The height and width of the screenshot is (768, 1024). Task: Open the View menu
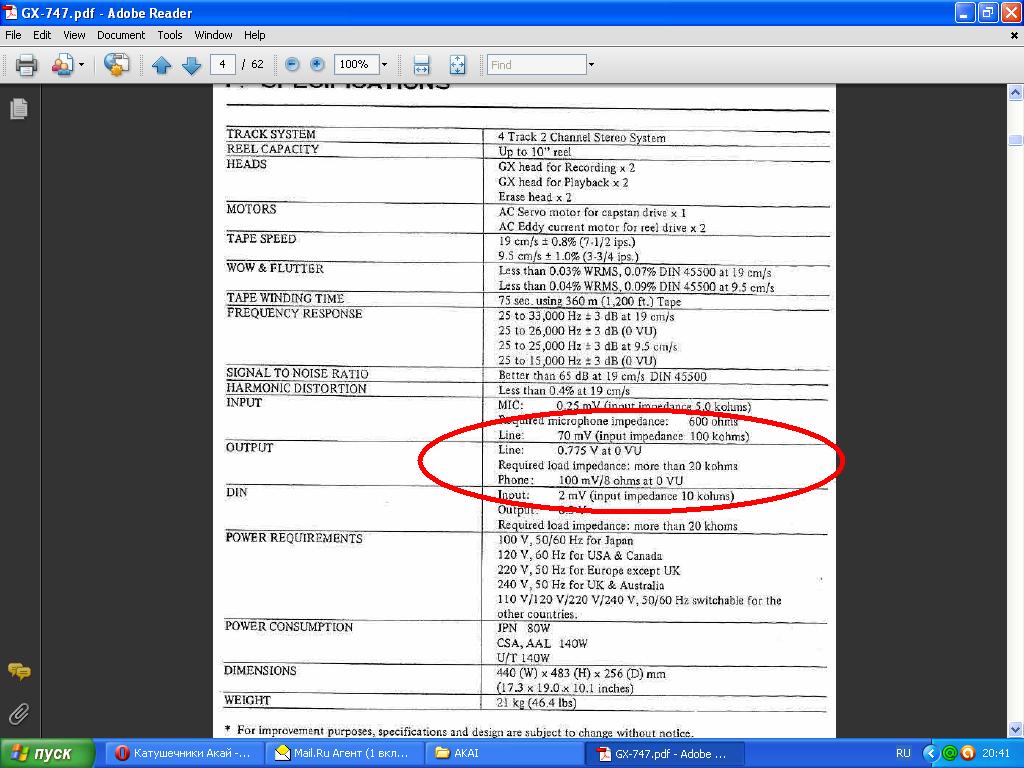coord(74,35)
